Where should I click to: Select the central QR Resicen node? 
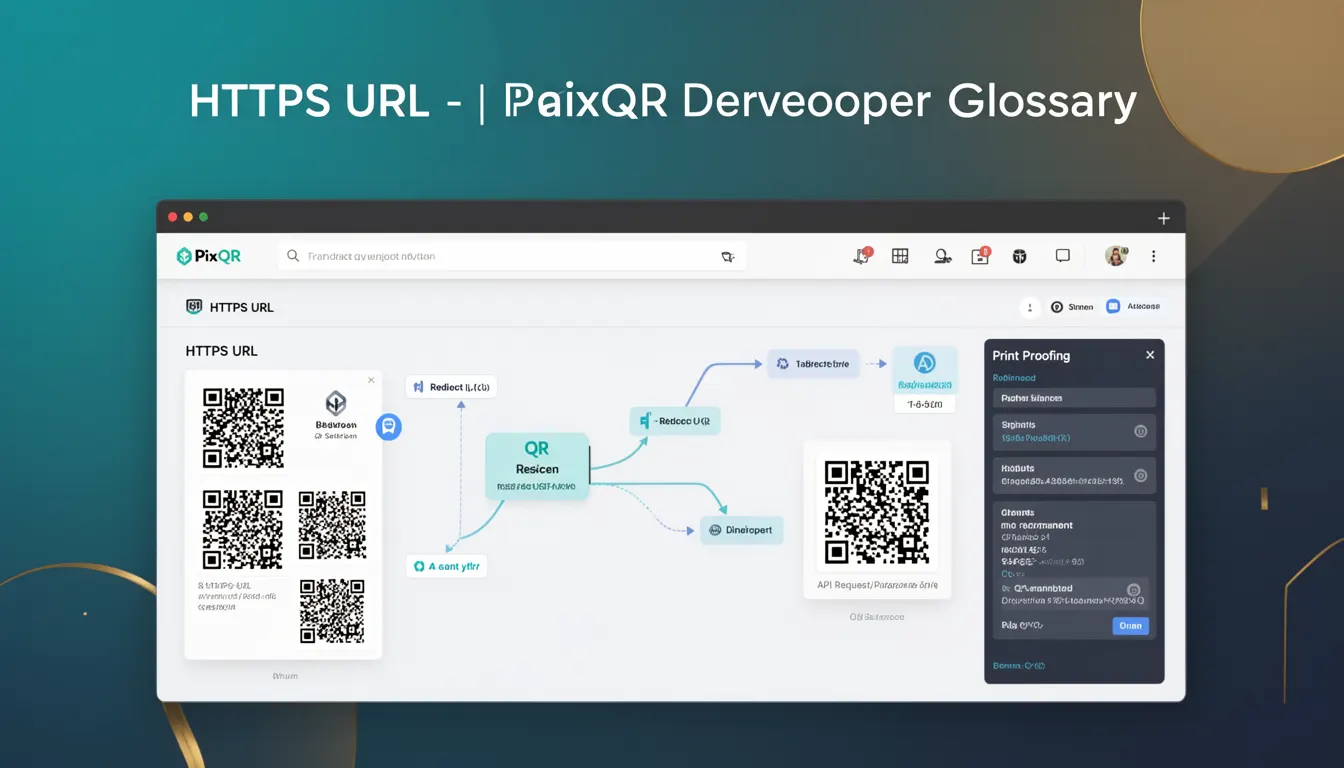pos(537,466)
